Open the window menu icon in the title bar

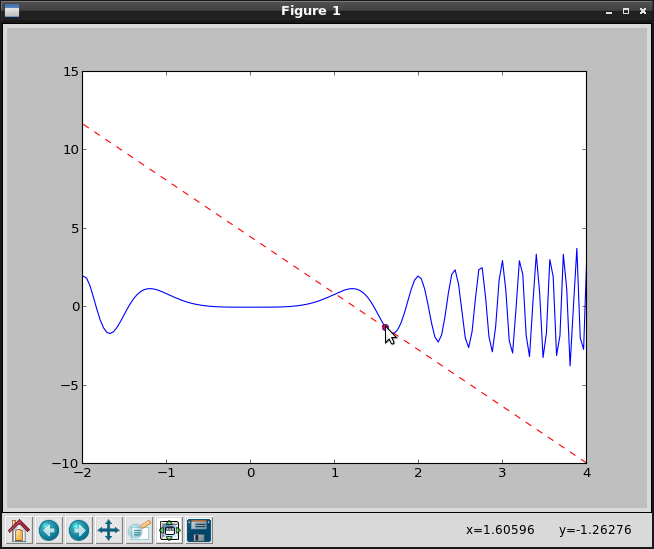pyautogui.click(x=12, y=11)
